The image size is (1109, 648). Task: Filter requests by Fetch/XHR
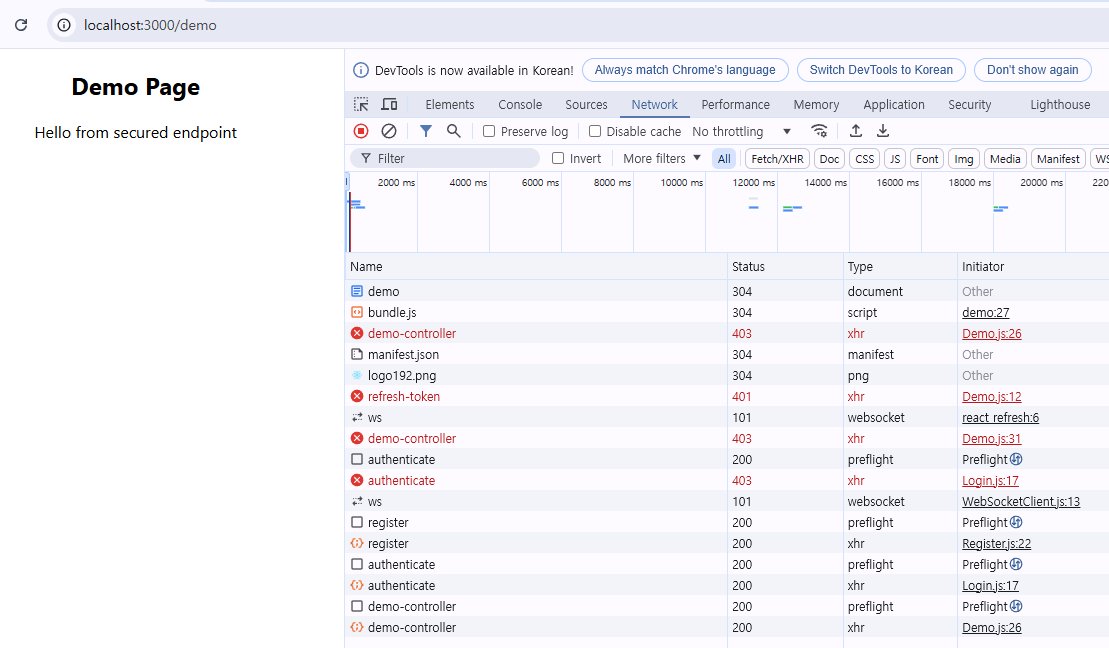777,158
